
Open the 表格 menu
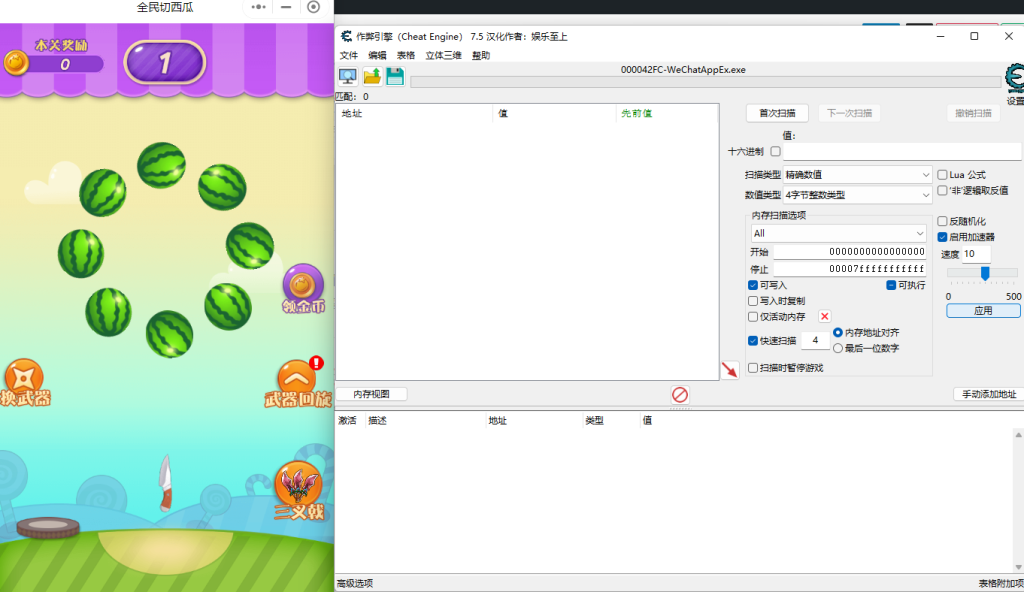(406, 56)
